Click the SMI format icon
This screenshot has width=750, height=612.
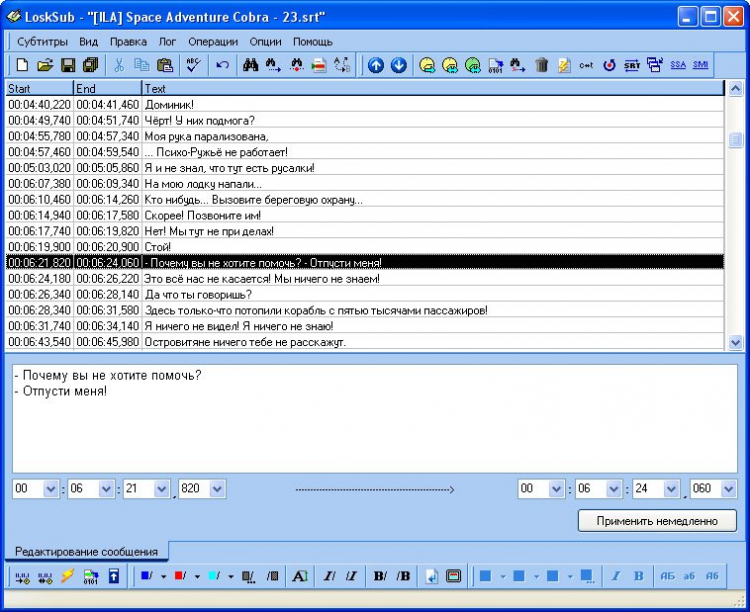point(700,64)
